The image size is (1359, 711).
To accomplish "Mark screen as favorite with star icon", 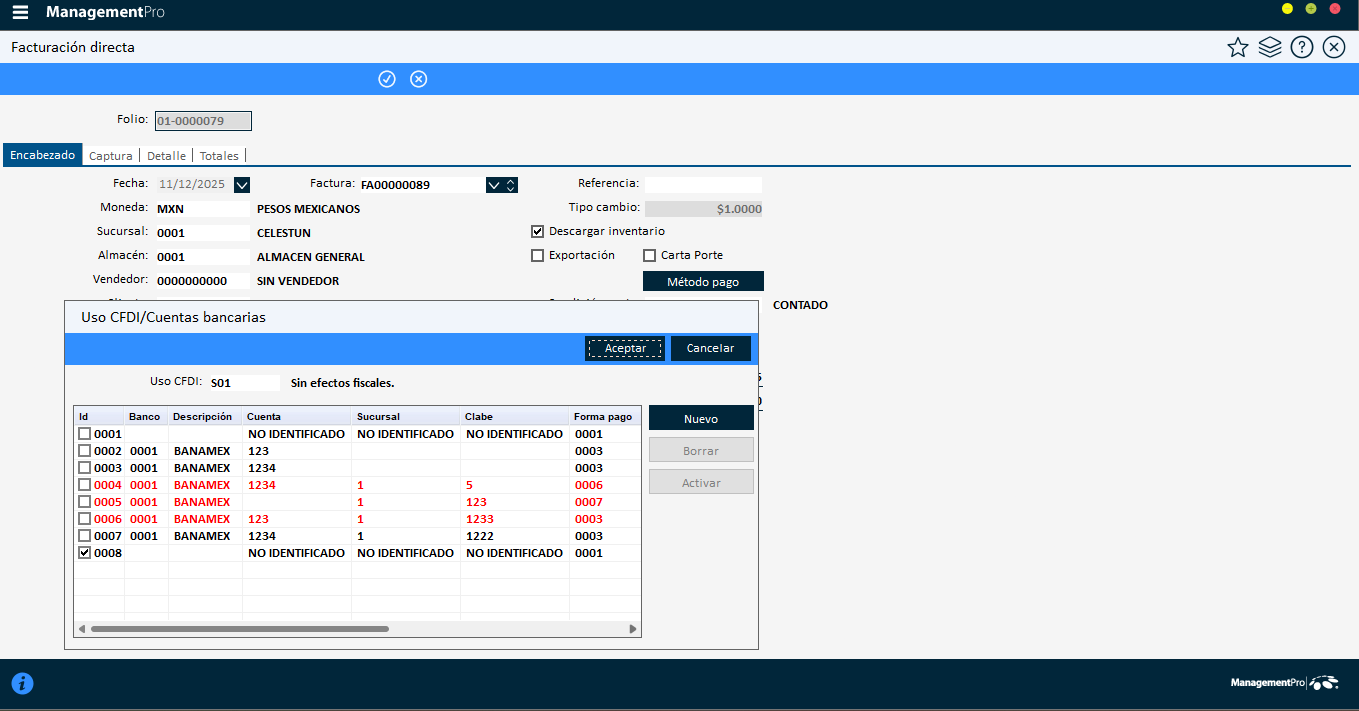I will (1238, 47).
